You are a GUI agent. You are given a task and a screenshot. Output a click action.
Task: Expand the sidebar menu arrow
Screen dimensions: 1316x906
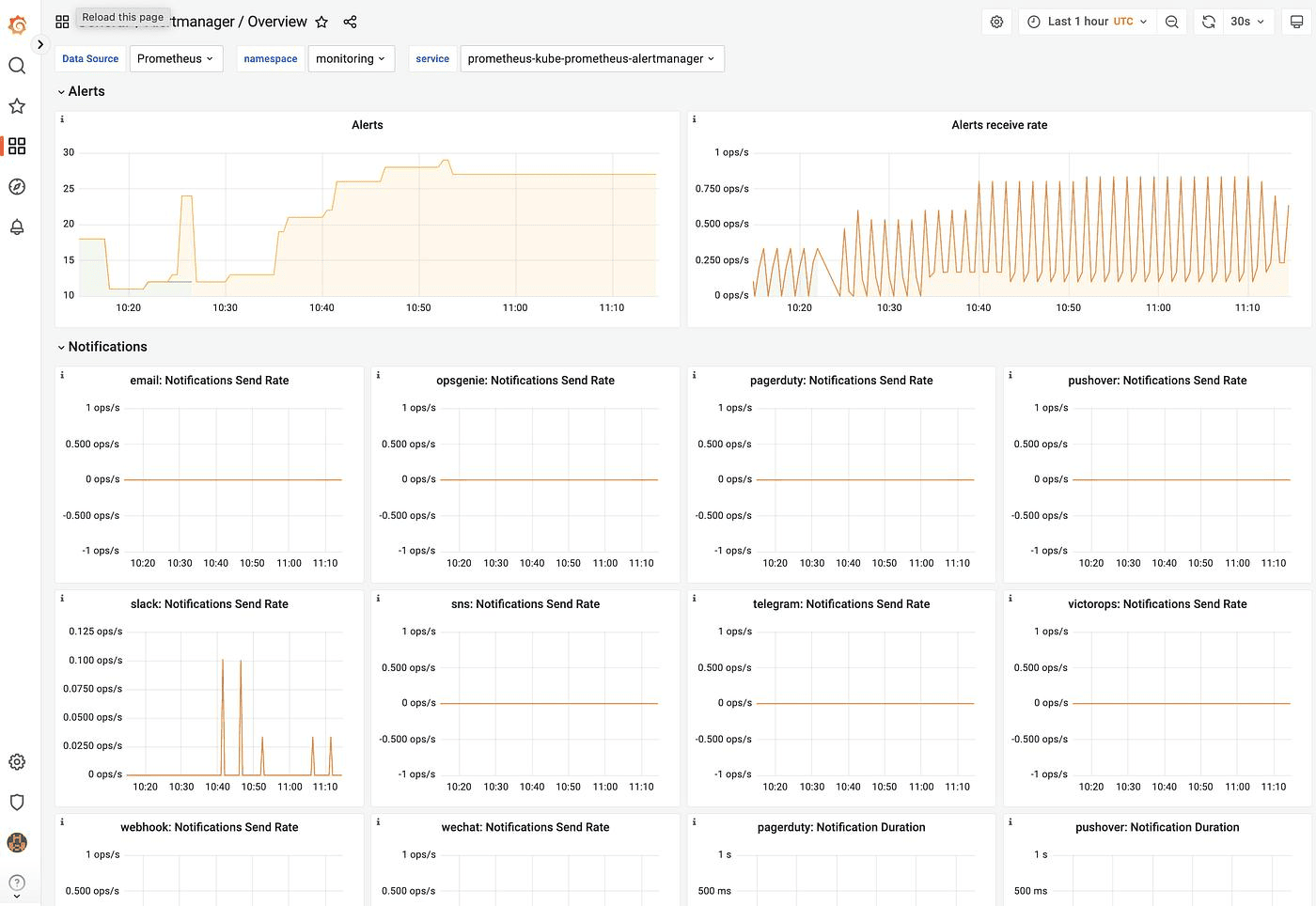coord(40,44)
